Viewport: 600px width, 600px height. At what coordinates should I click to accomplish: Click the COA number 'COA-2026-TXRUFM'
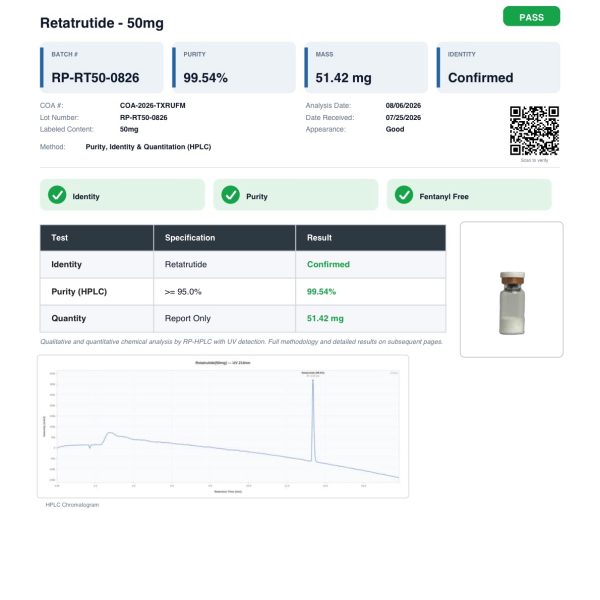point(152,106)
